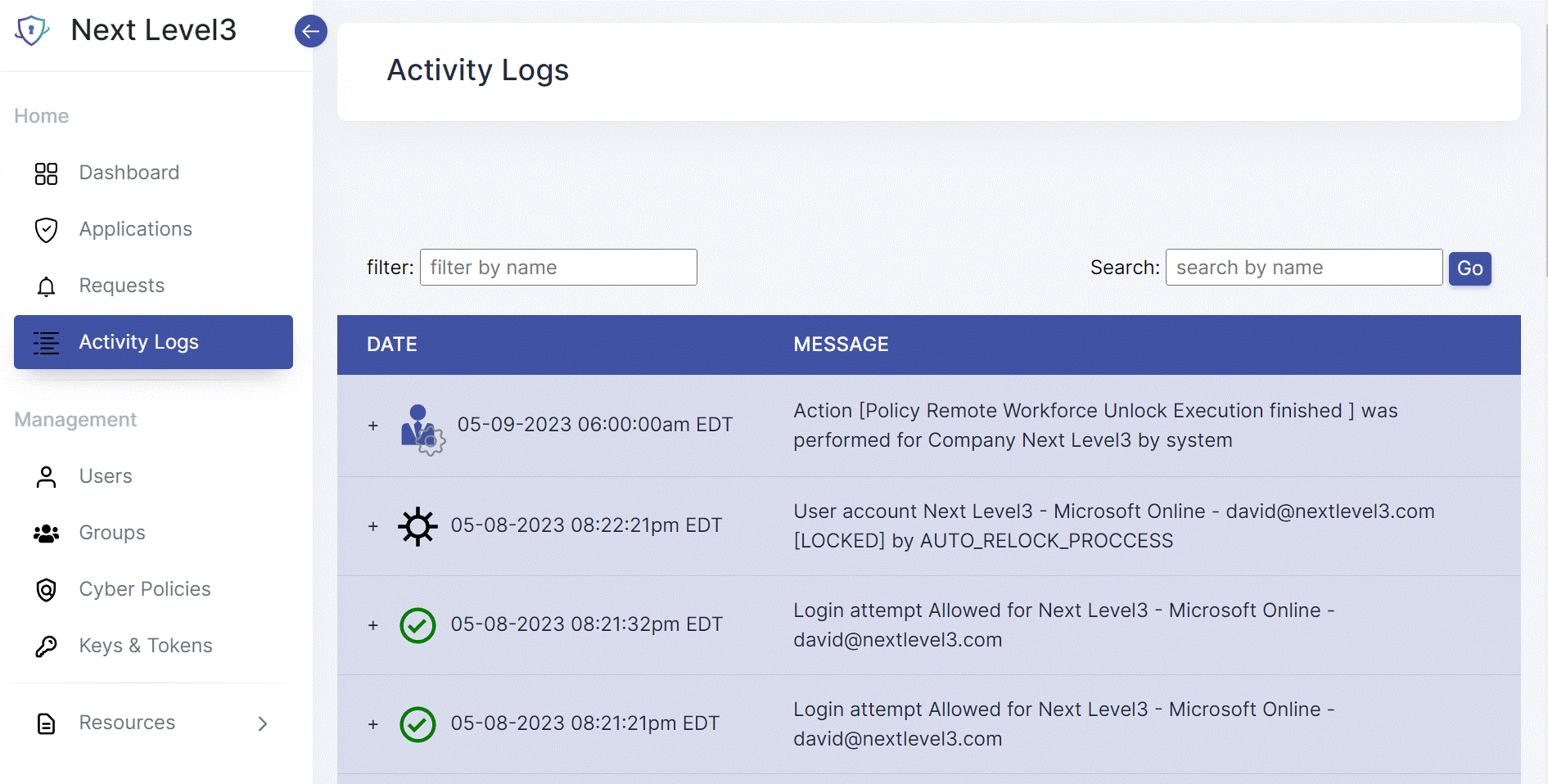Expand the 05-08-2023 08:21:32pm log entry

[373, 625]
